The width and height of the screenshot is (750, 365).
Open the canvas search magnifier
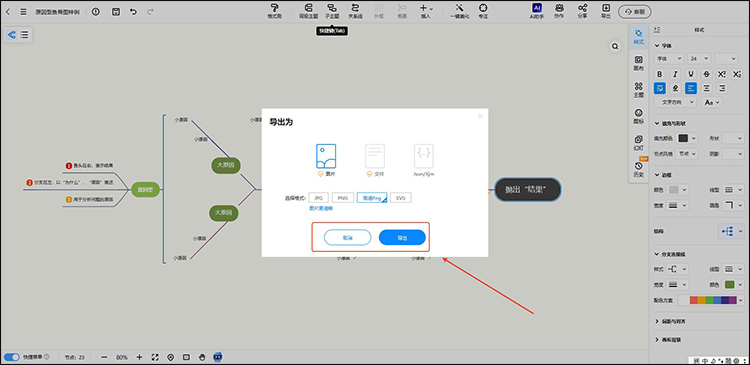point(615,46)
